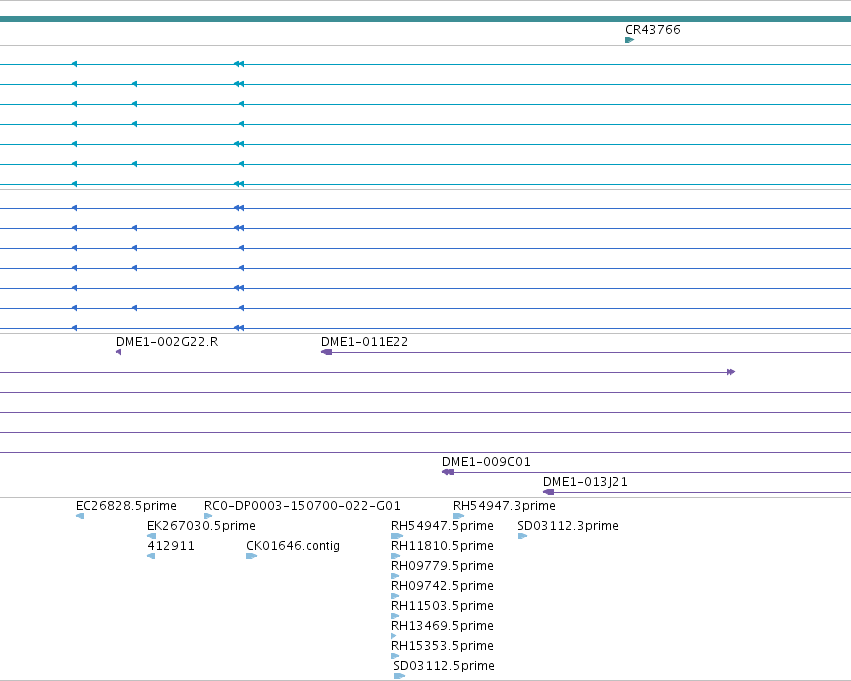
Task: Click the RH54947.3prime label
Action: pos(504,506)
